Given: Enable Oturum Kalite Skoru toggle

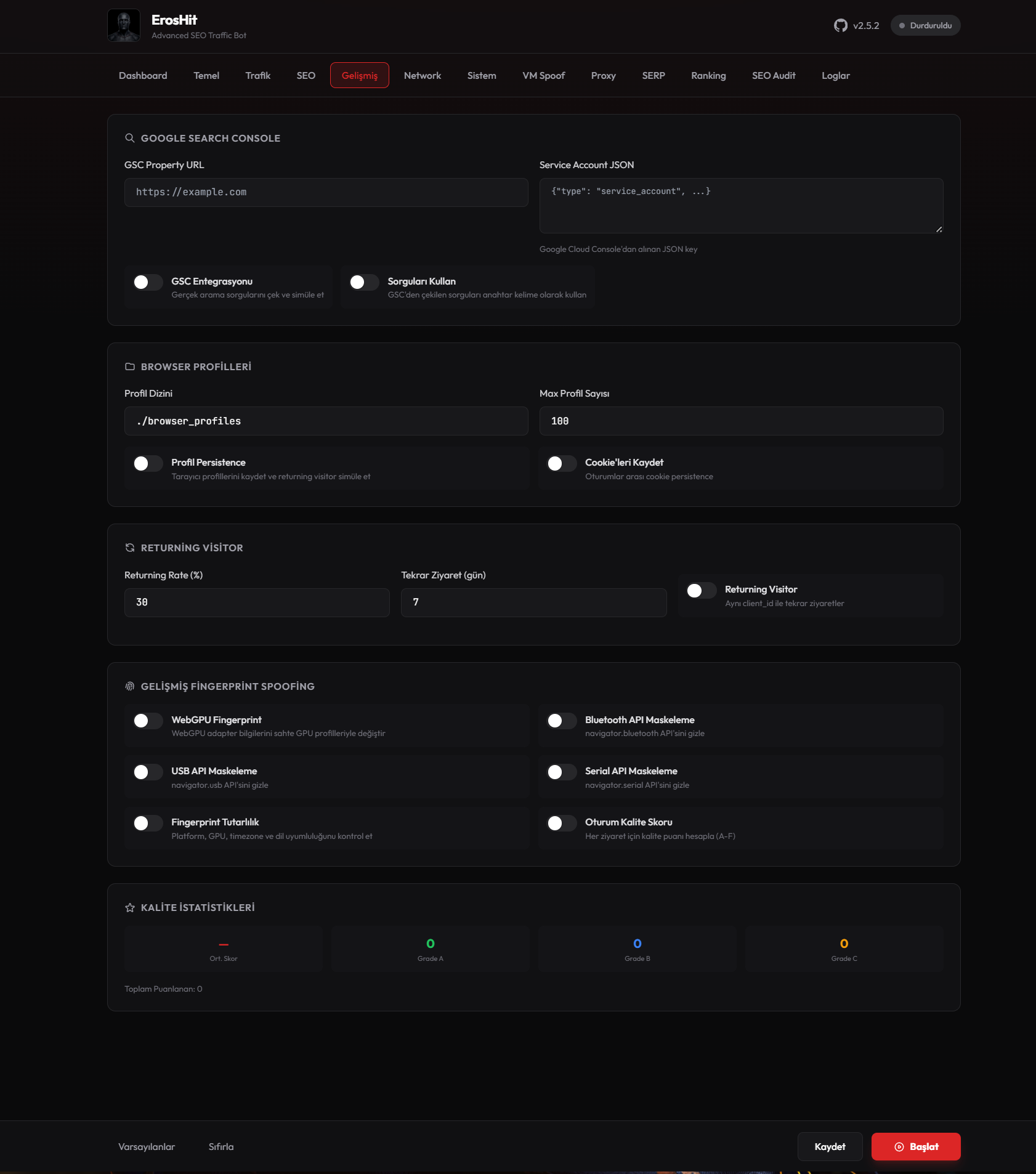Looking at the screenshot, I should [x=562, y=824].
